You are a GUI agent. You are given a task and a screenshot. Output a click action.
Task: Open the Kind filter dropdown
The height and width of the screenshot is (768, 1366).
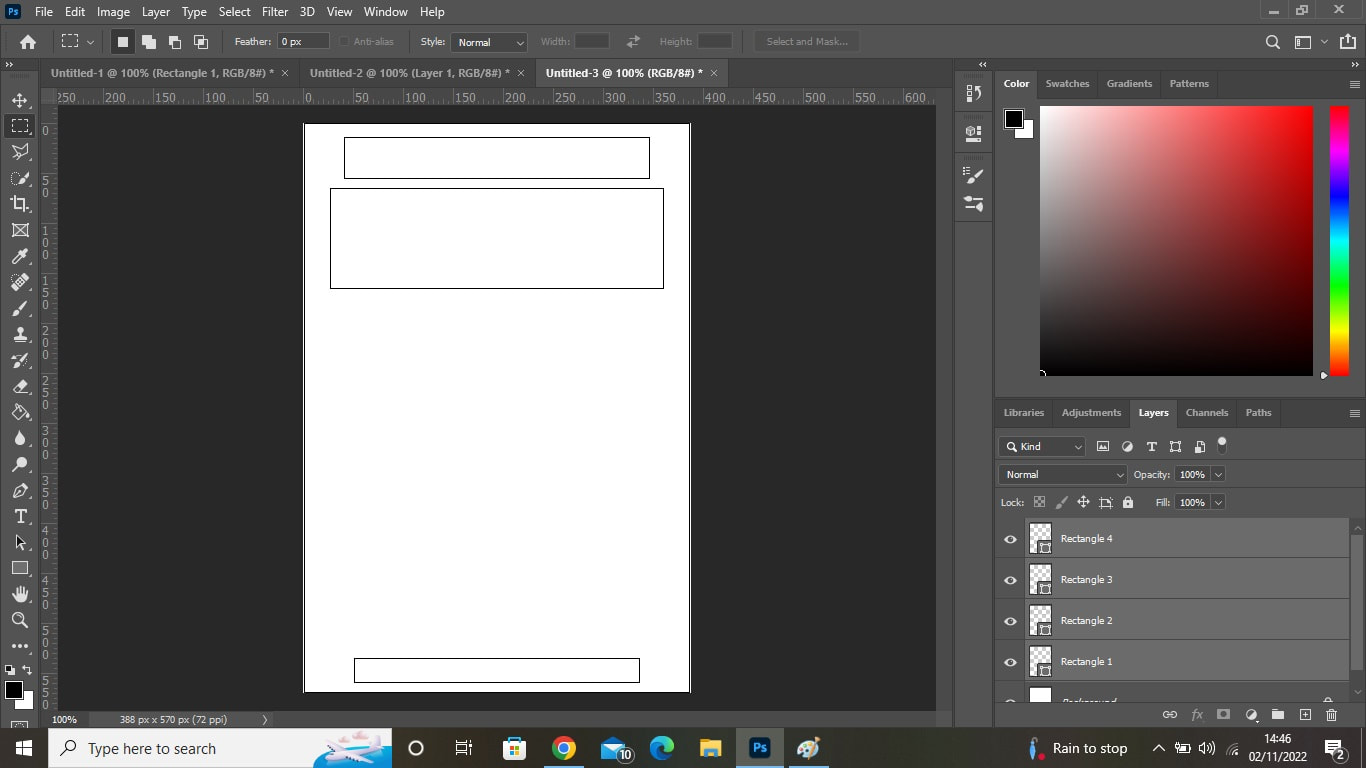pos(1043,447)
